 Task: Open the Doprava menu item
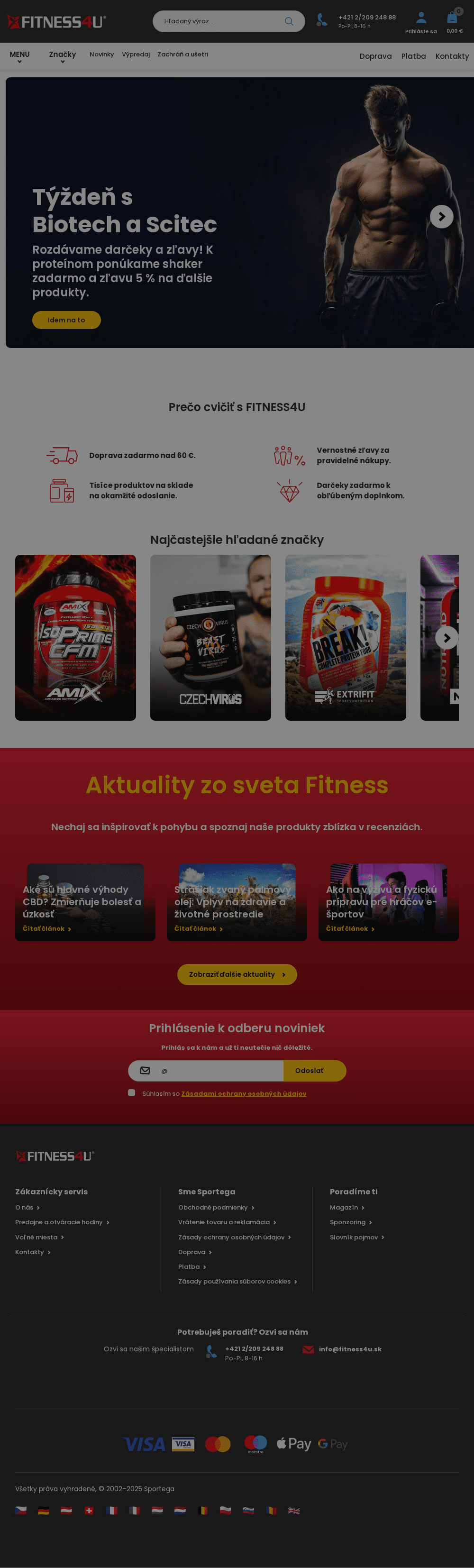[375, 56]
